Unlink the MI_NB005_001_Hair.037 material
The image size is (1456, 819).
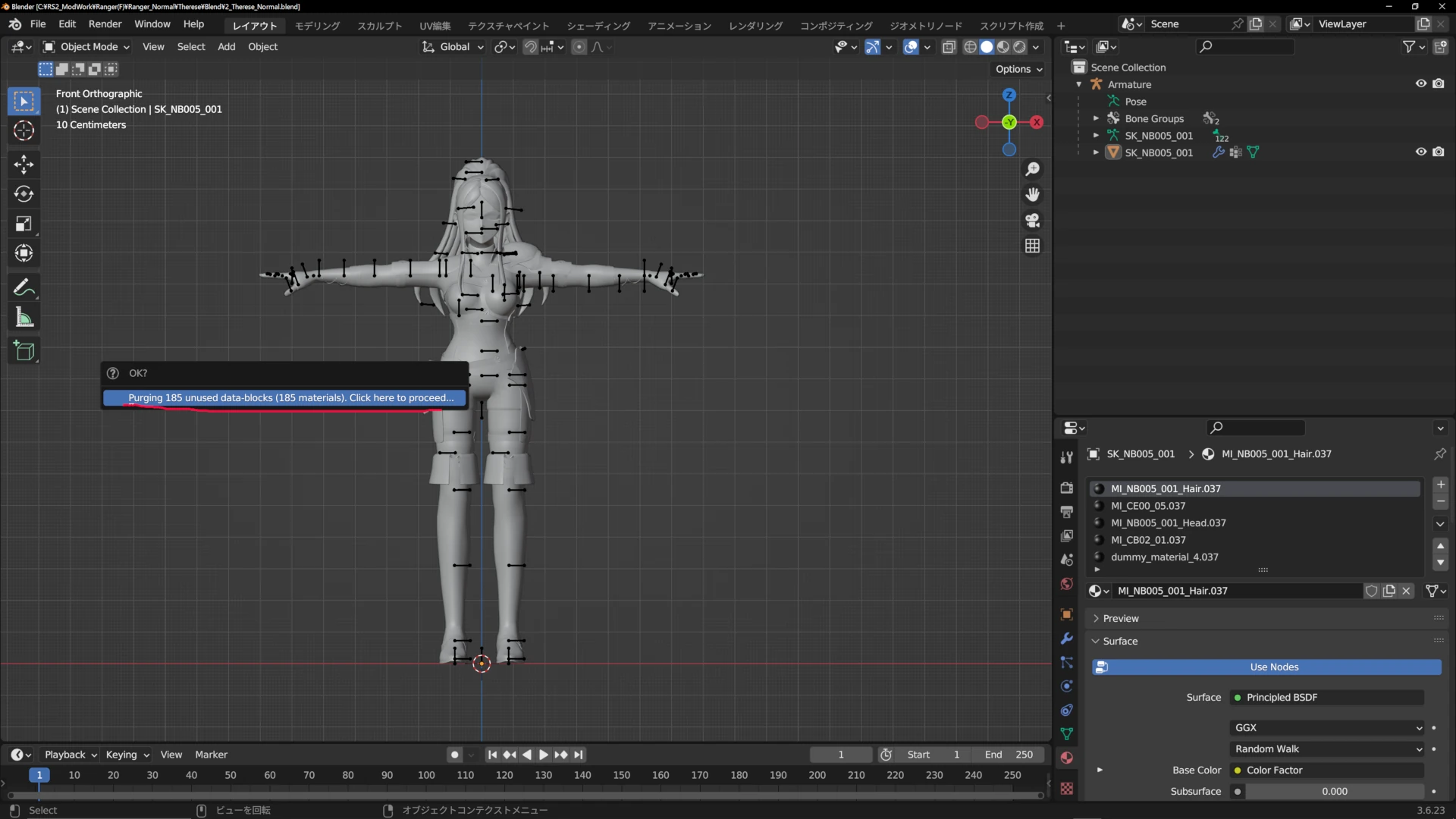point(1407,591)
